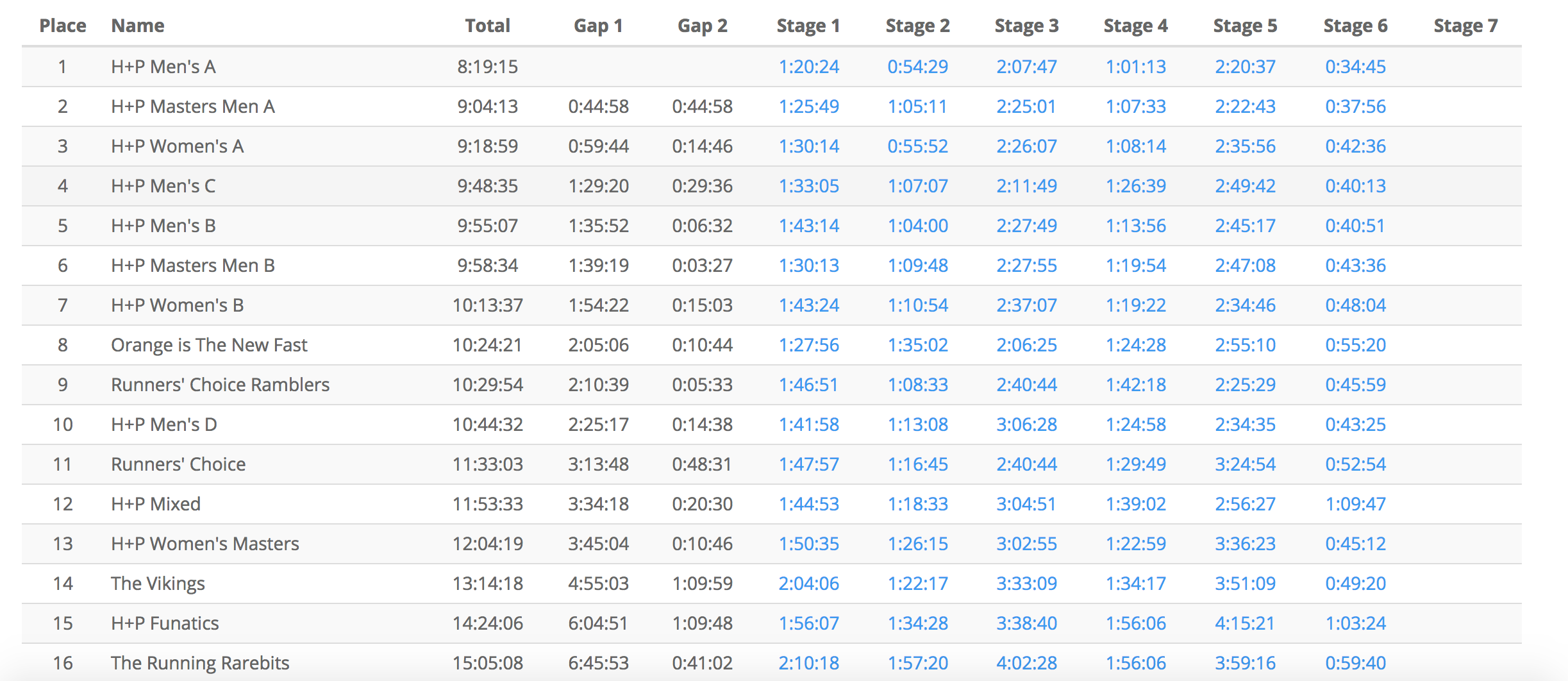
Task: Click H+P Men's D Stage 3 time 3:06:28
Action: [1026, 425]
